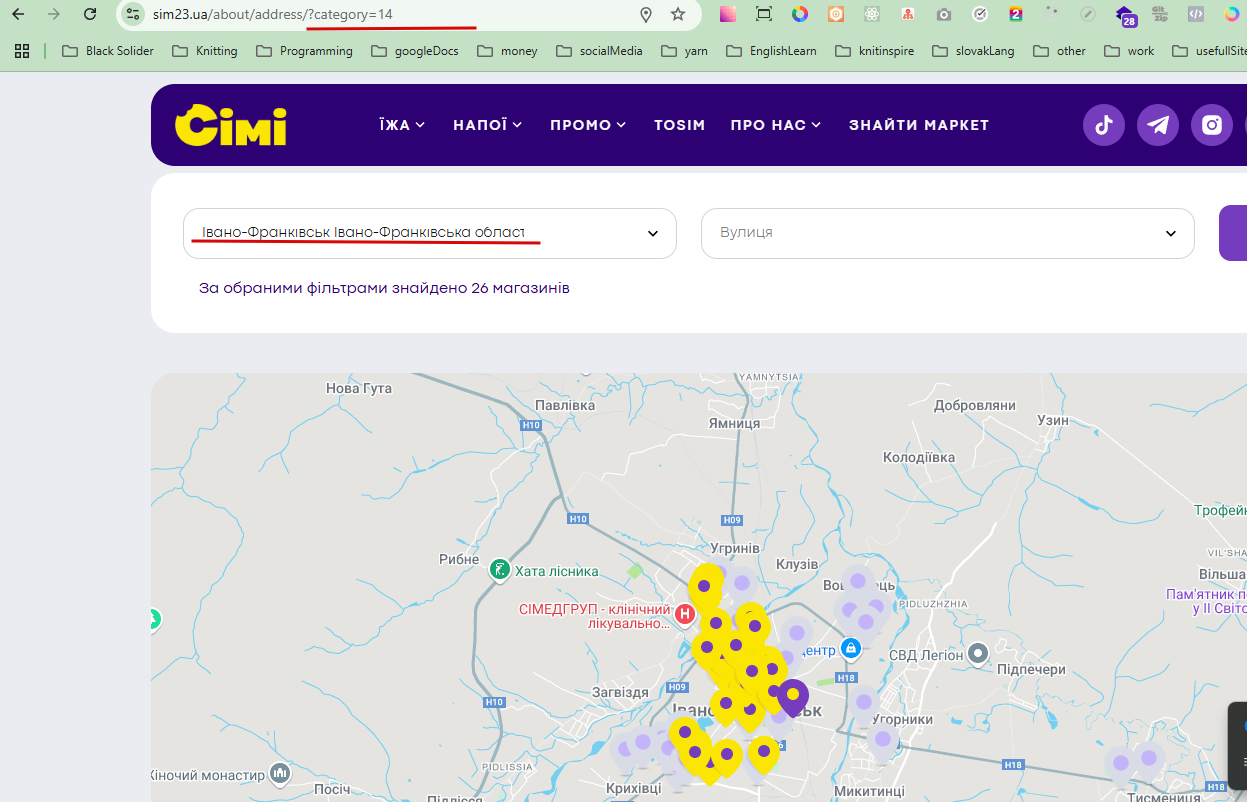Click the sim23.ua address bar URL
1247x802 pixels.
272,14
